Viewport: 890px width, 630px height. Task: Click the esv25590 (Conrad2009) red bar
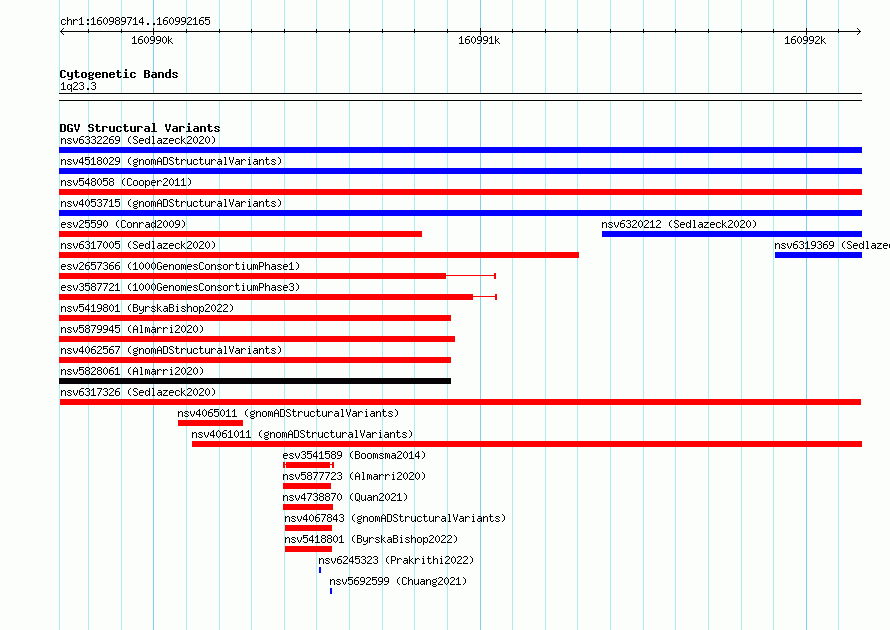(x=241, y=234)
